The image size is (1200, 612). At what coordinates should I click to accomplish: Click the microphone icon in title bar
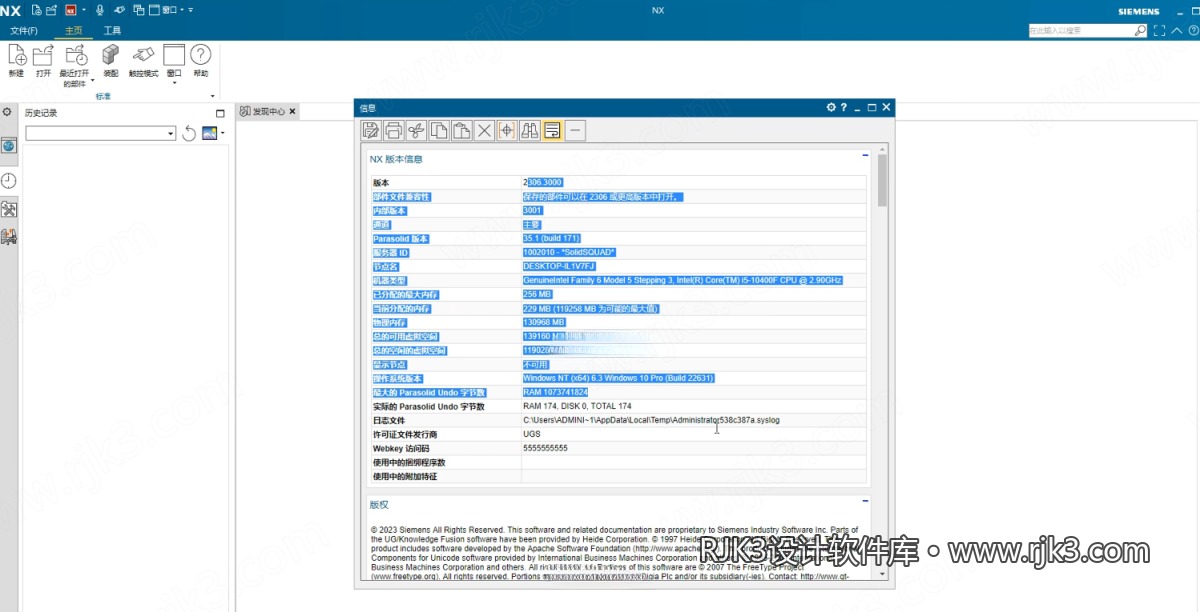point(99,10)
